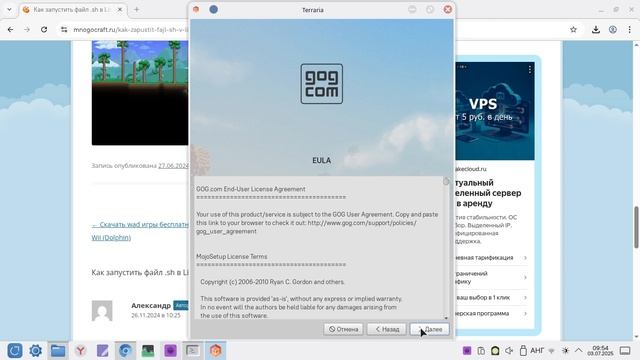
Task: Open the browser three-dot menu
Action: pos(629,29)
